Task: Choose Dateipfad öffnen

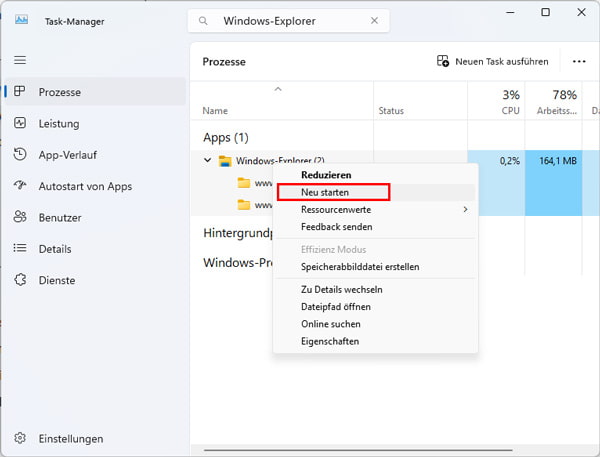Action: click(375, 307)
